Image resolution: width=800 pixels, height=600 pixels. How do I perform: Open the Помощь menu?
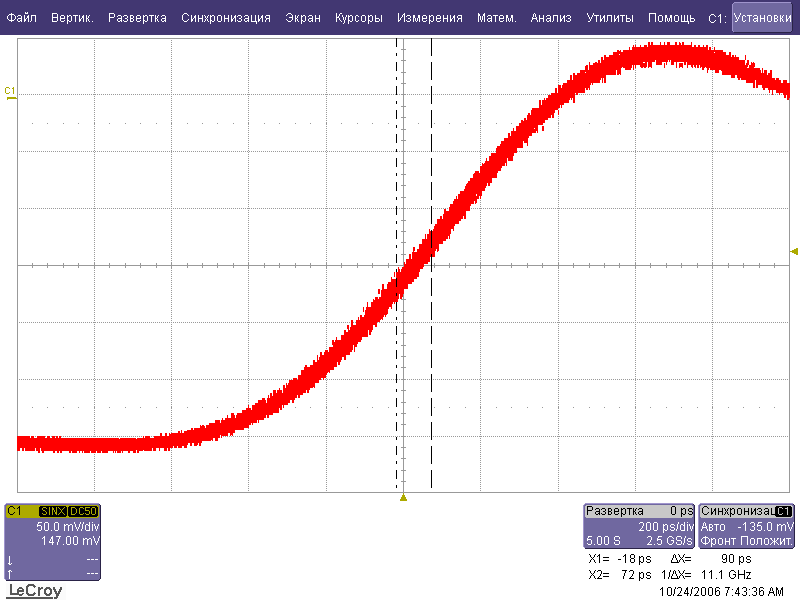tap(671, 18)
